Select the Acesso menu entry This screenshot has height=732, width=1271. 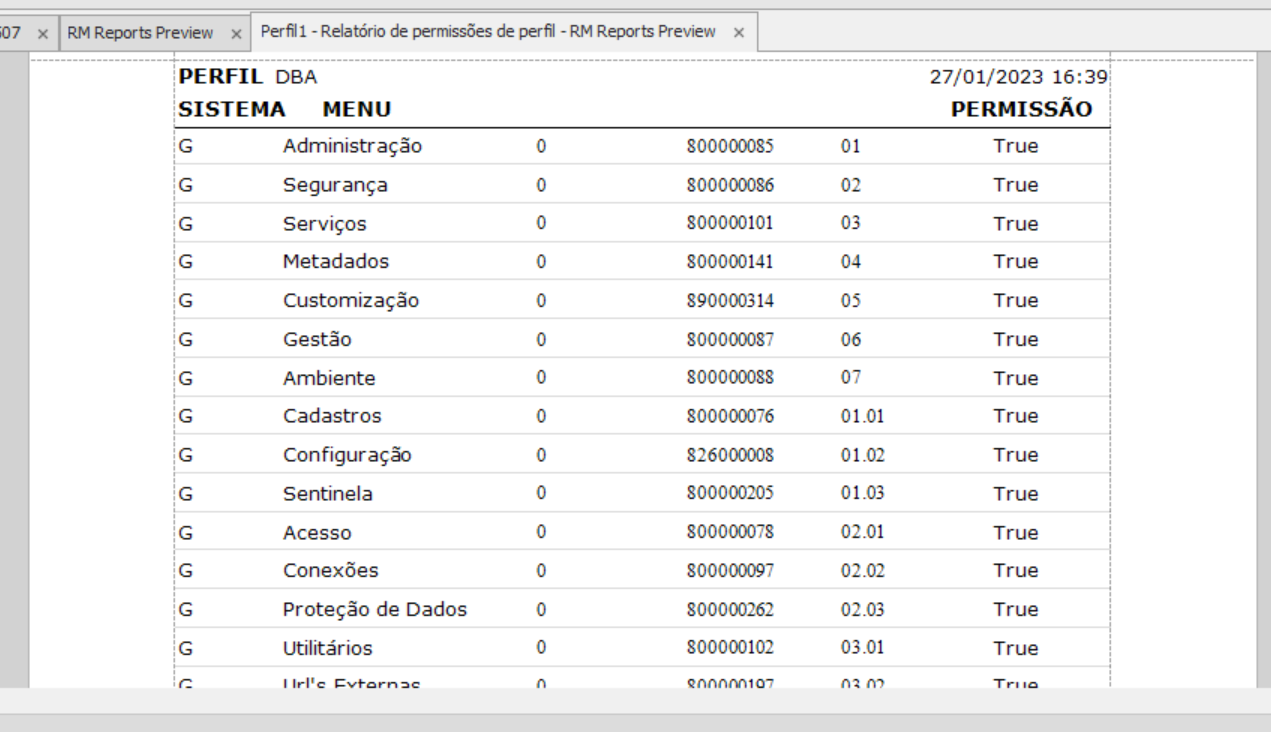pyautogui.click(x=317, y=533)
